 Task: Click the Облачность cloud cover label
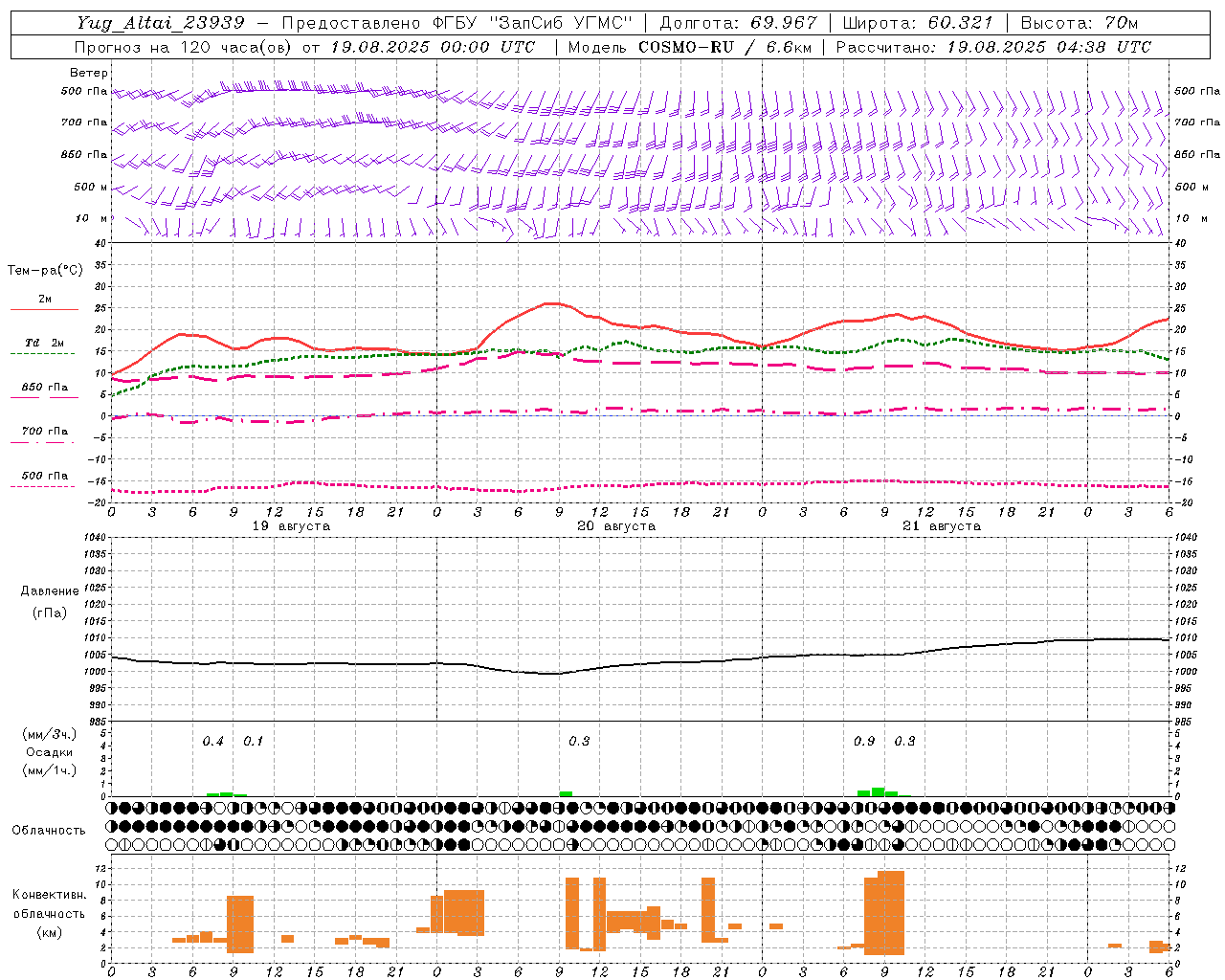(49, 831)
